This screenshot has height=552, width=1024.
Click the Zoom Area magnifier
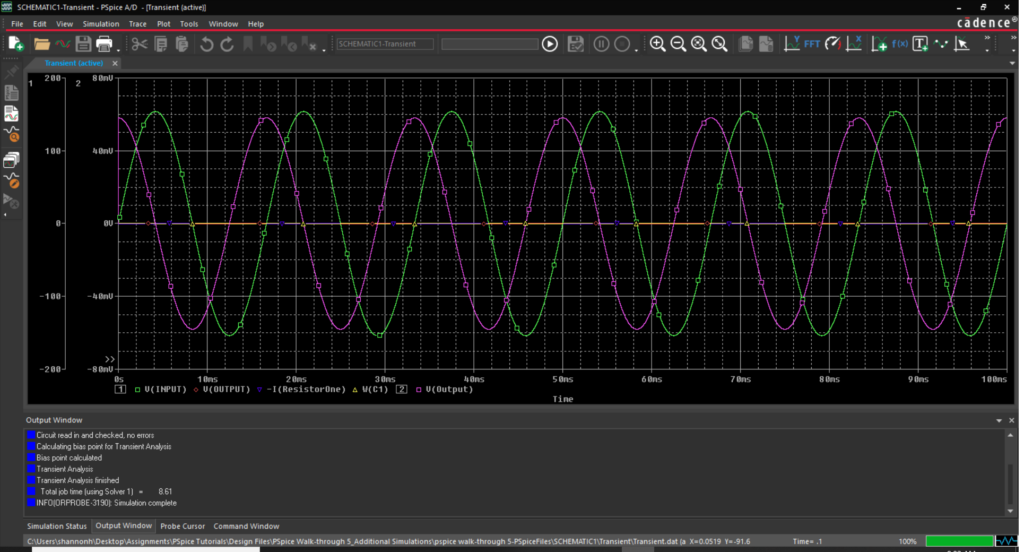pyautogui.click(x=699, y=44)
